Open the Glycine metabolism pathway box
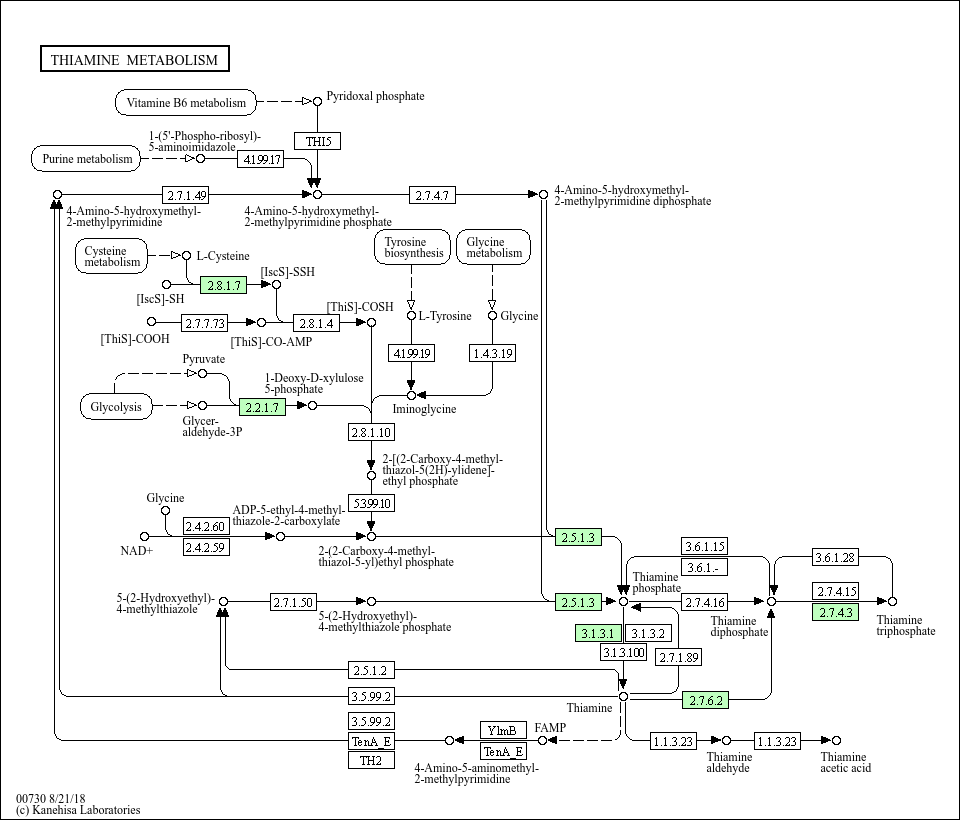 pos(493,247)
